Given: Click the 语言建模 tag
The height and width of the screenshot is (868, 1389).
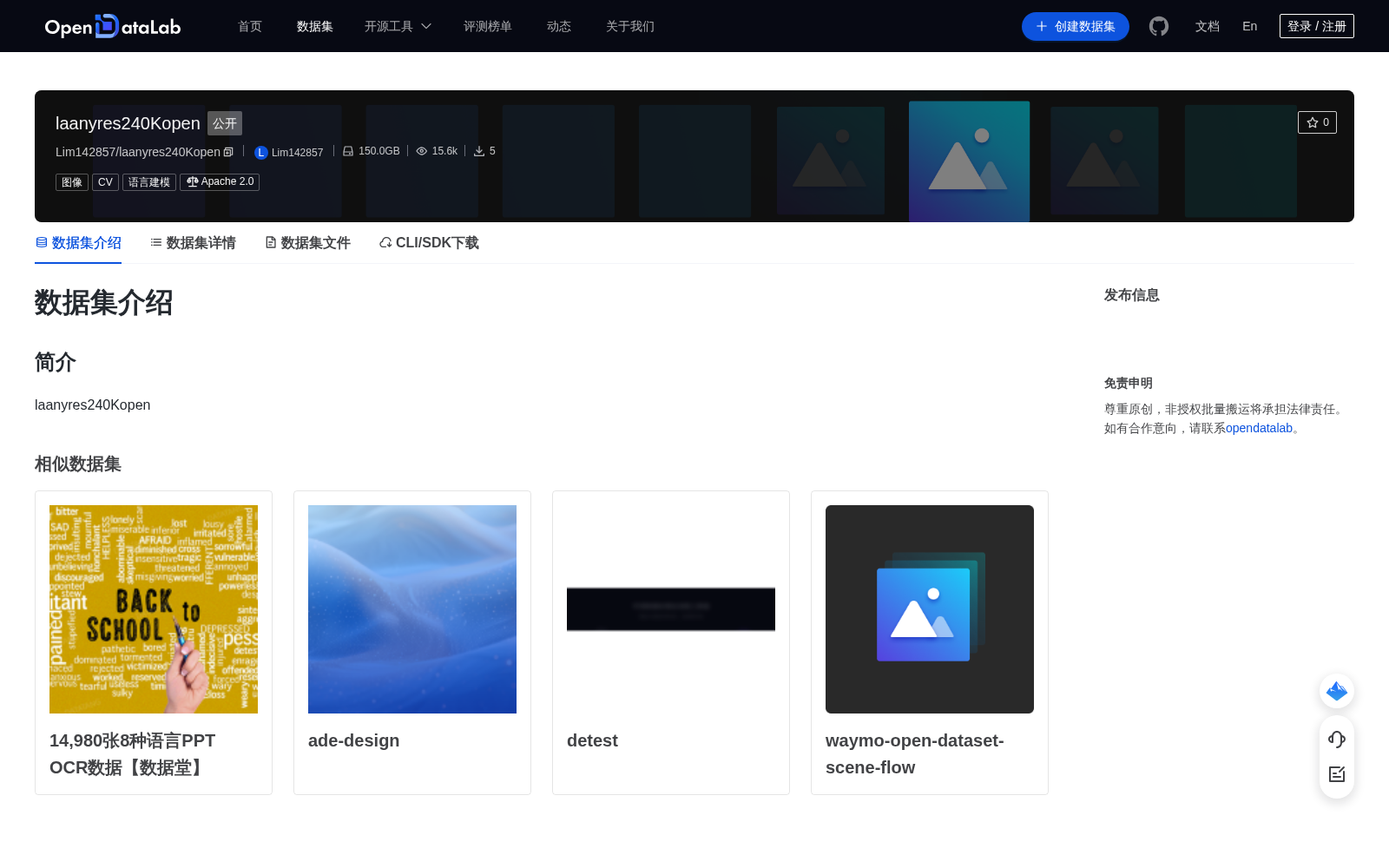Looking at the screenshot, I should point(149,182).
